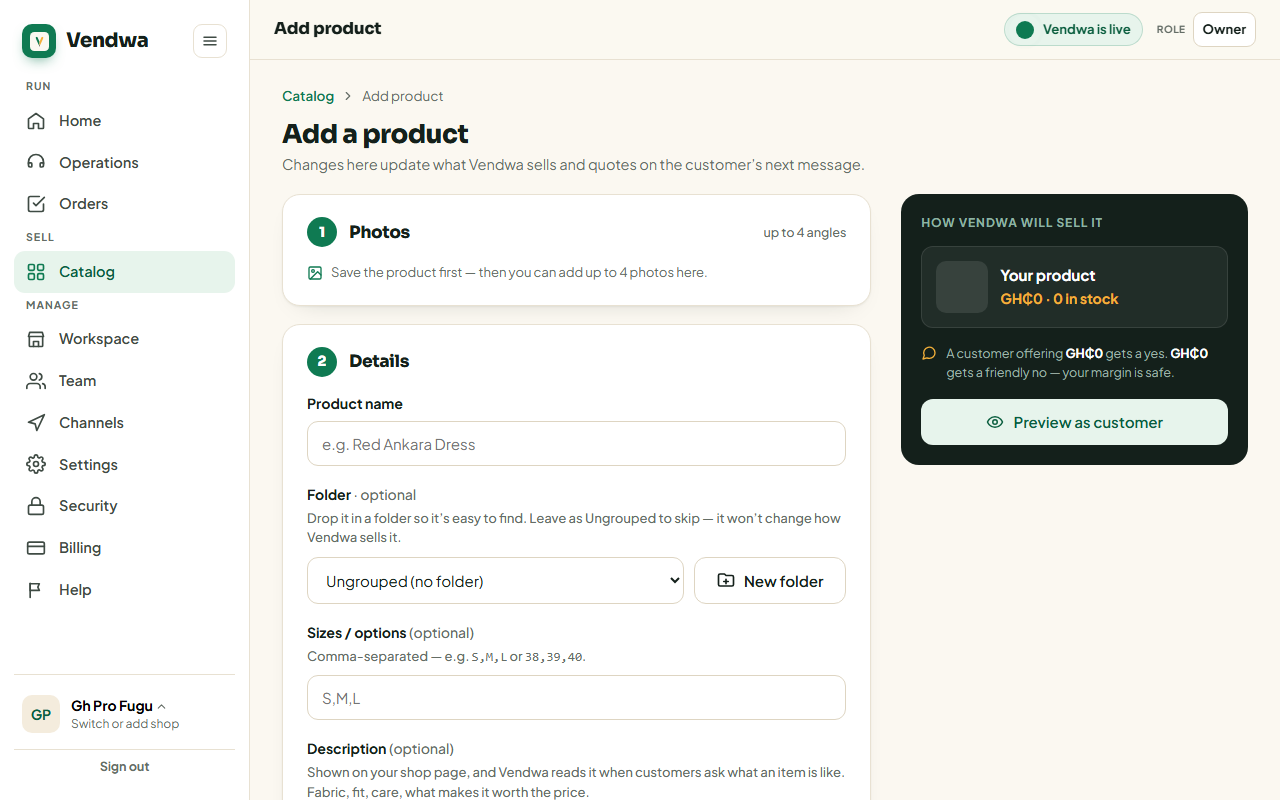The width and height of the screenshot is (1280, 800).
Task: Click the Vendwa logo icon
Action: pos(39,41)
